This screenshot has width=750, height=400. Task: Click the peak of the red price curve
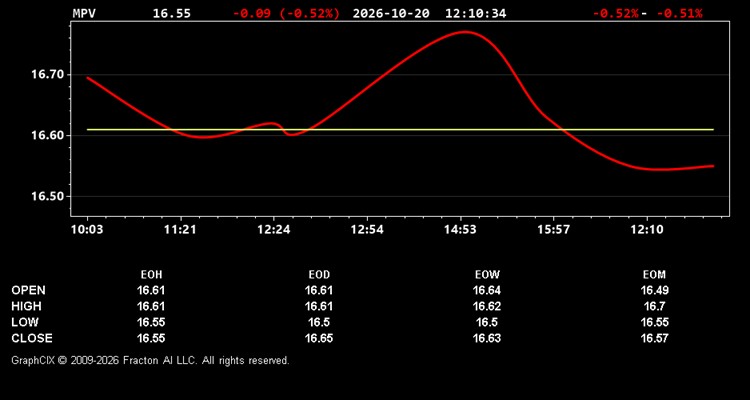point(464,32)
